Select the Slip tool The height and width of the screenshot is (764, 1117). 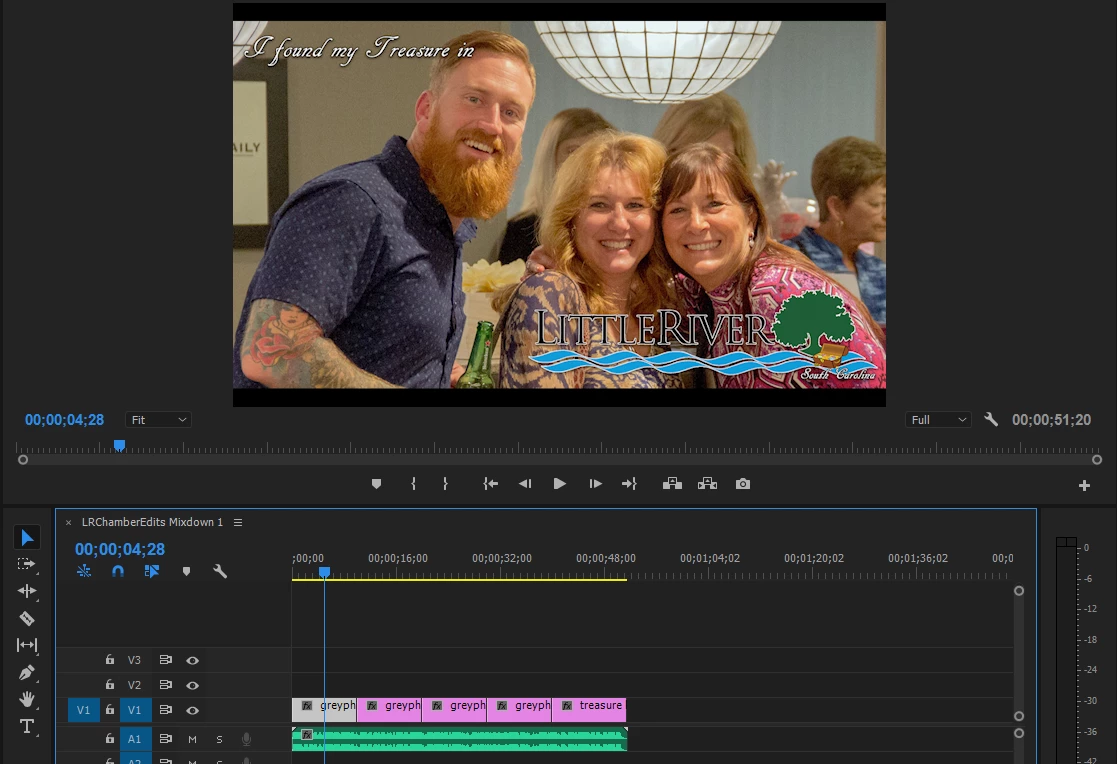(26, 645)
